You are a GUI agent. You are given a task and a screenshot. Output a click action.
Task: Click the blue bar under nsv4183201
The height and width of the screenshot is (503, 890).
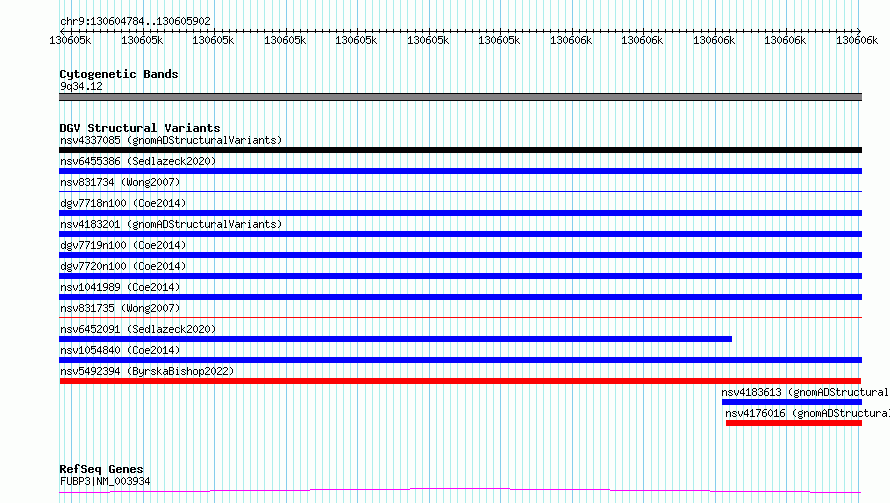coord(460,234)
